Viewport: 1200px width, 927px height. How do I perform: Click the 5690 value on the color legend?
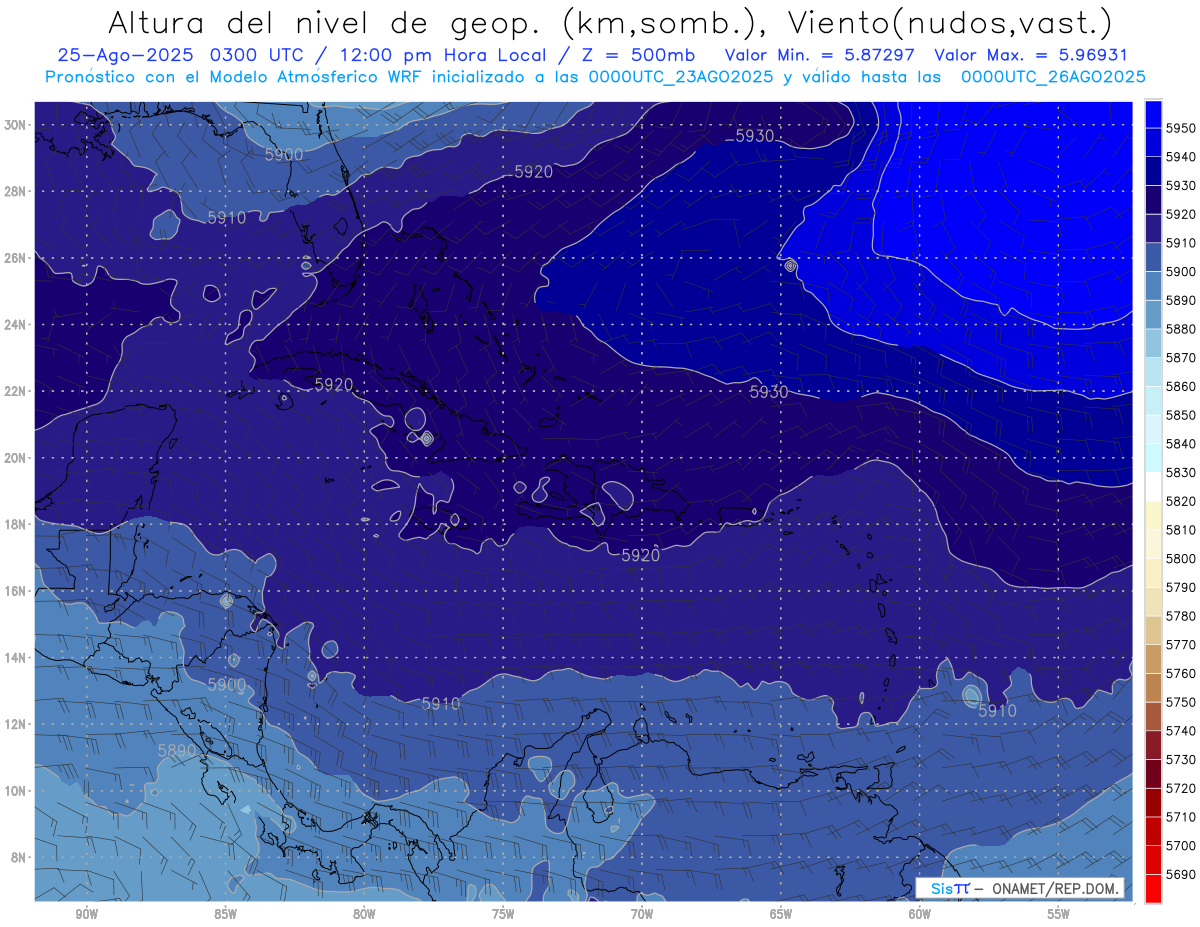1181,874
